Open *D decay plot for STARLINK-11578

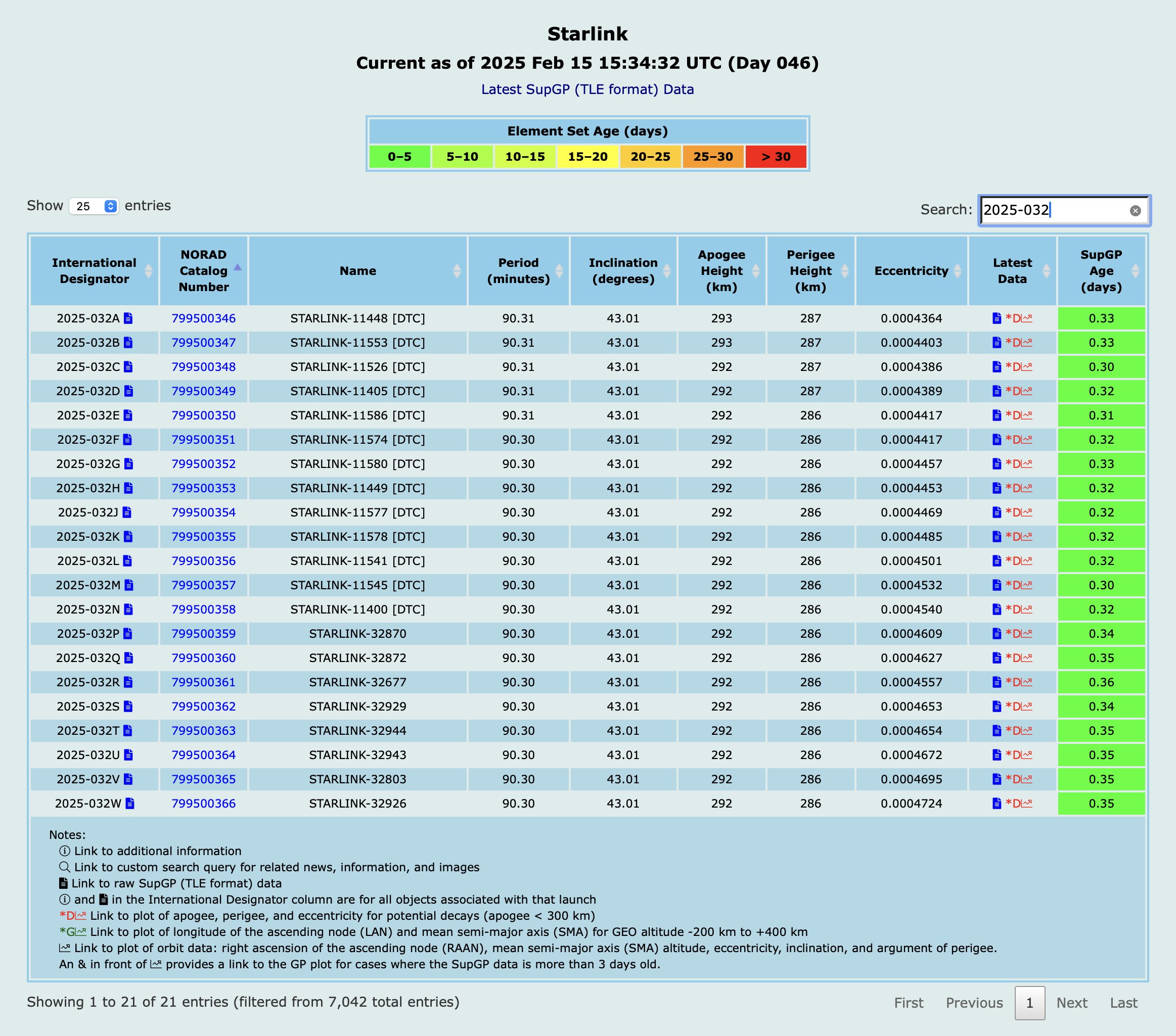pos(1013,537)
